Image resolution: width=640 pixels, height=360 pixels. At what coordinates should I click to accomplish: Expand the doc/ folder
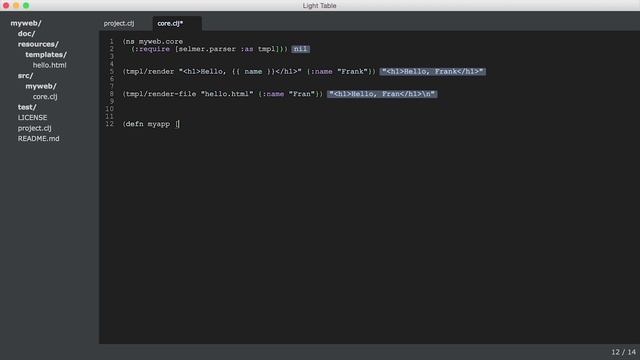(26, 33)
